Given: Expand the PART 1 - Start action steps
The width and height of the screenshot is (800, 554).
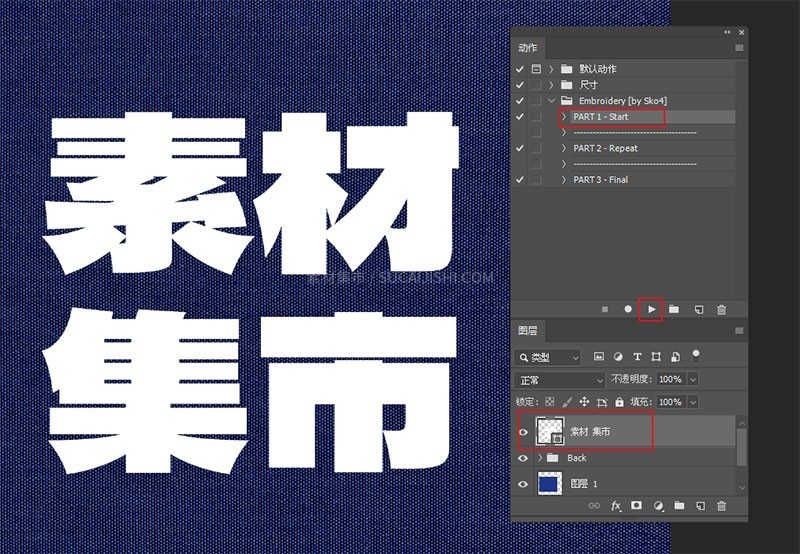Looking at the screenshot, I should click(564, 116).
